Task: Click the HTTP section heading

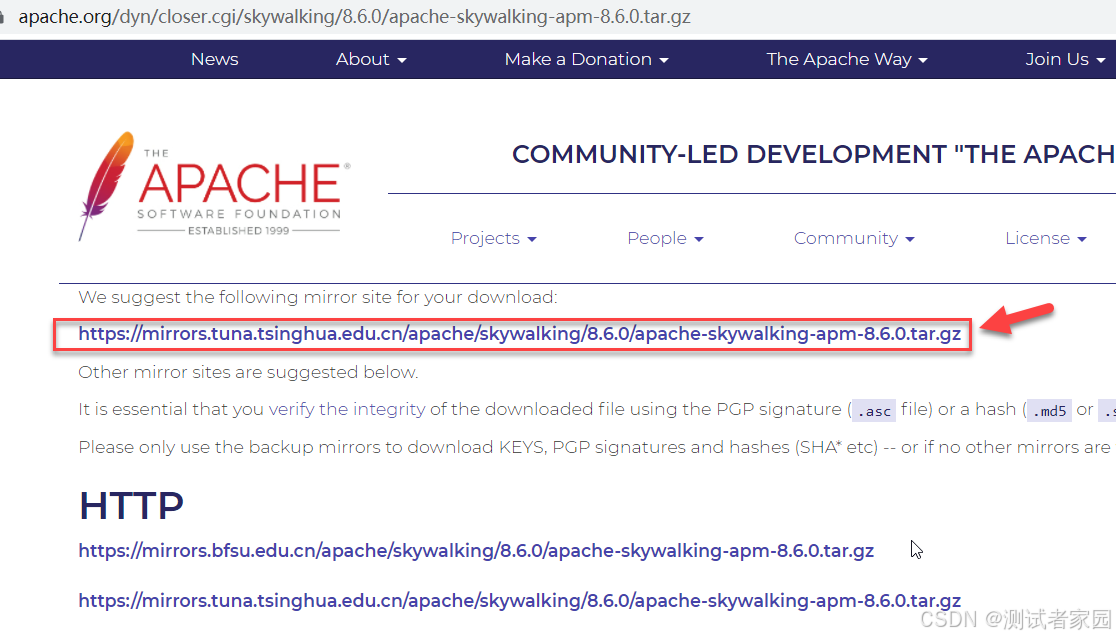Action: coord(131,506)
